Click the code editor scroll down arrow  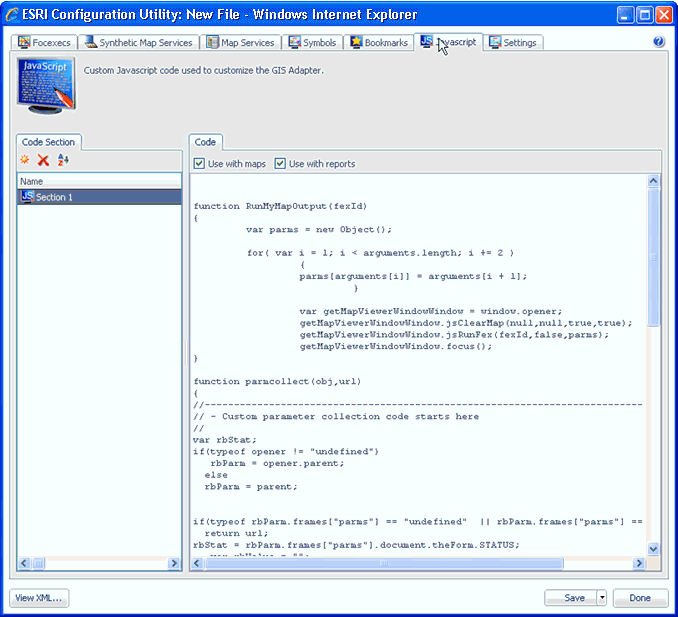point(653,549)
